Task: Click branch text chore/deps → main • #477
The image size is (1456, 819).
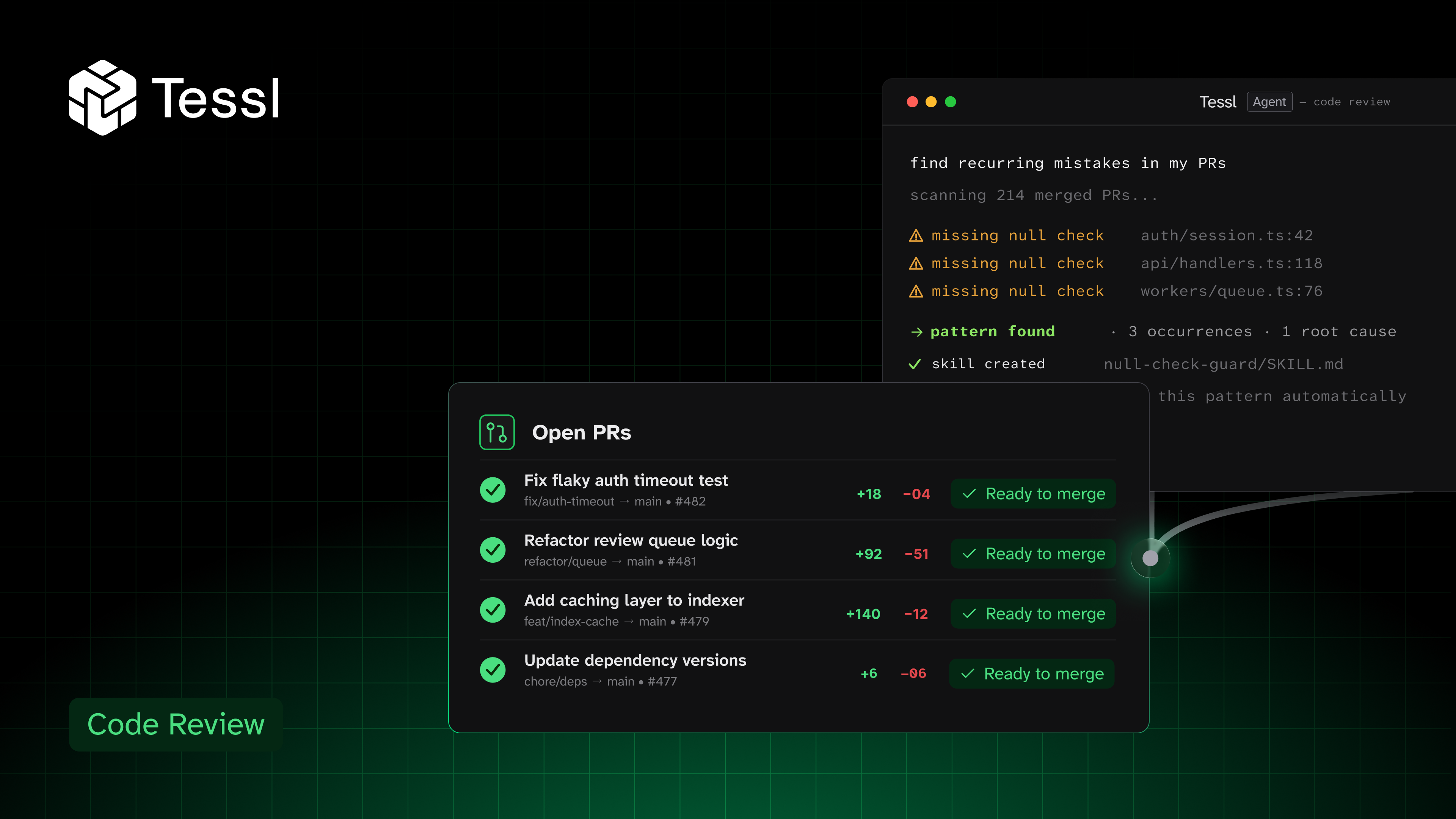Action: point(600,681)
